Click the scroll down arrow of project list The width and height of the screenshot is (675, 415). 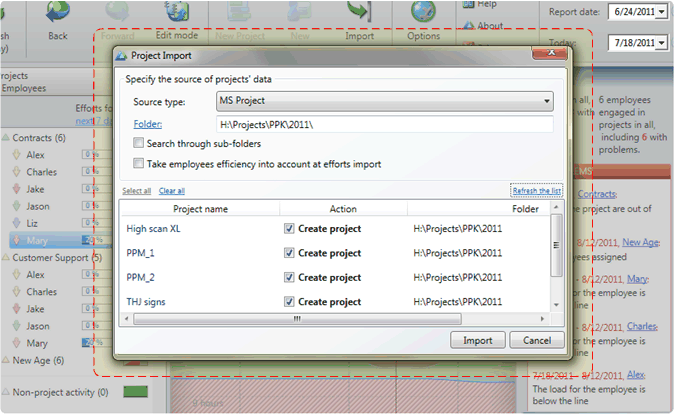556,305
